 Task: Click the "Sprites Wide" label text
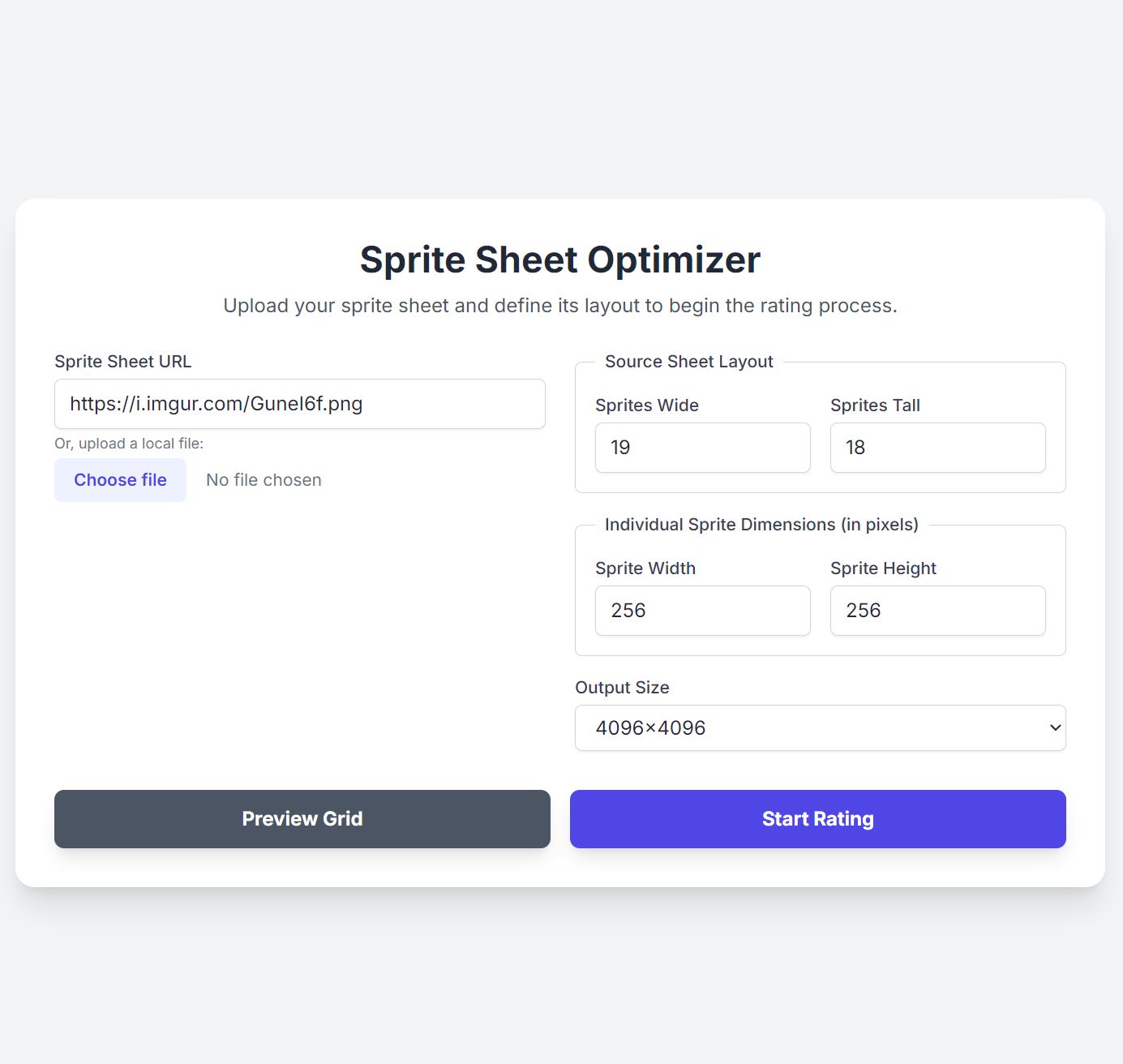point(647,405)
